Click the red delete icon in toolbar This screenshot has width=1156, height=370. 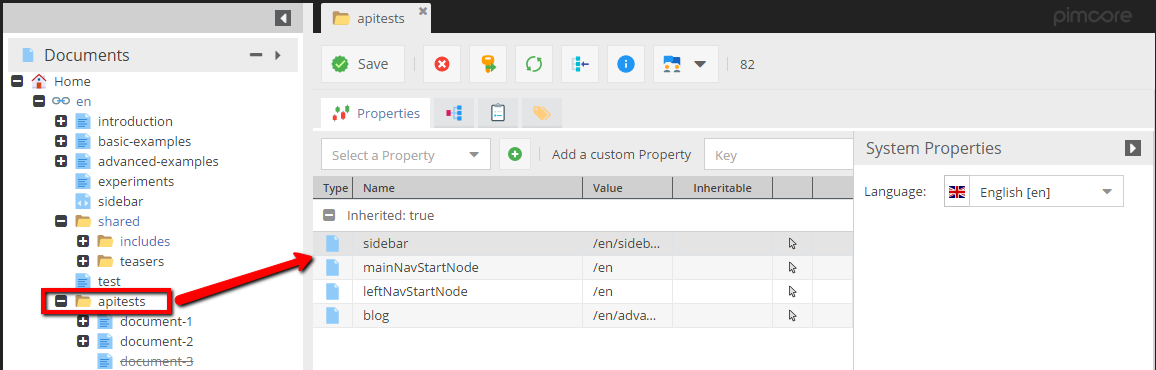click(x=442, y=64)
